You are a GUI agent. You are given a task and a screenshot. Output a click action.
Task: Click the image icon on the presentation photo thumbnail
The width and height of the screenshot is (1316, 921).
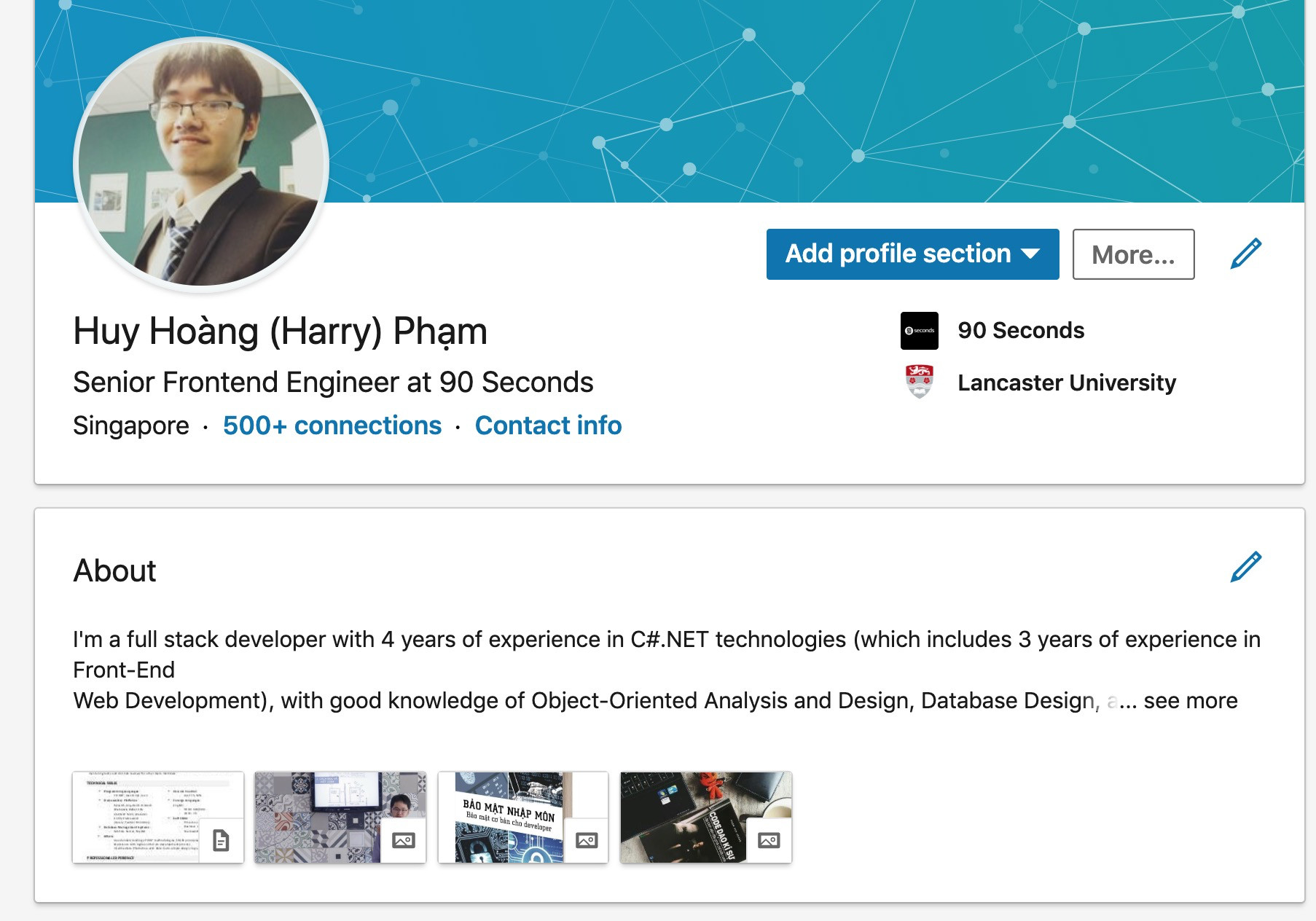(403, 841)
